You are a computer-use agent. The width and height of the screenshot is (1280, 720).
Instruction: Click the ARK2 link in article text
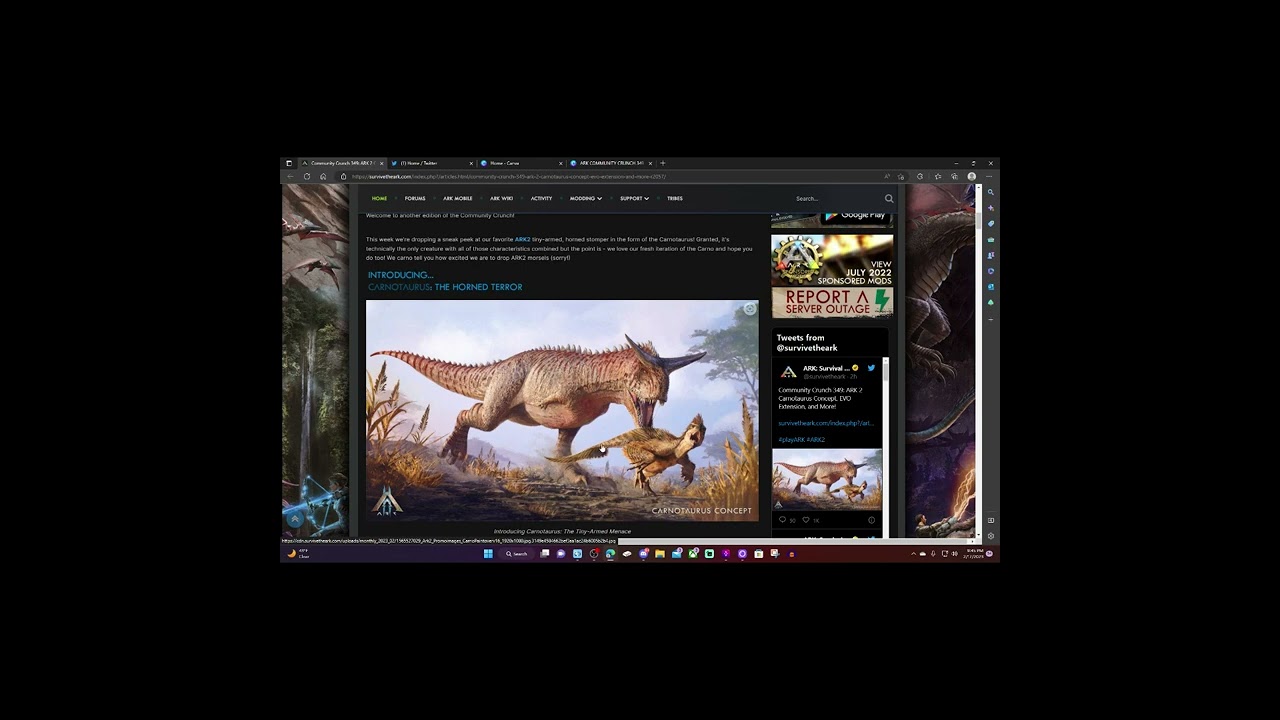(x=523, y=240)
